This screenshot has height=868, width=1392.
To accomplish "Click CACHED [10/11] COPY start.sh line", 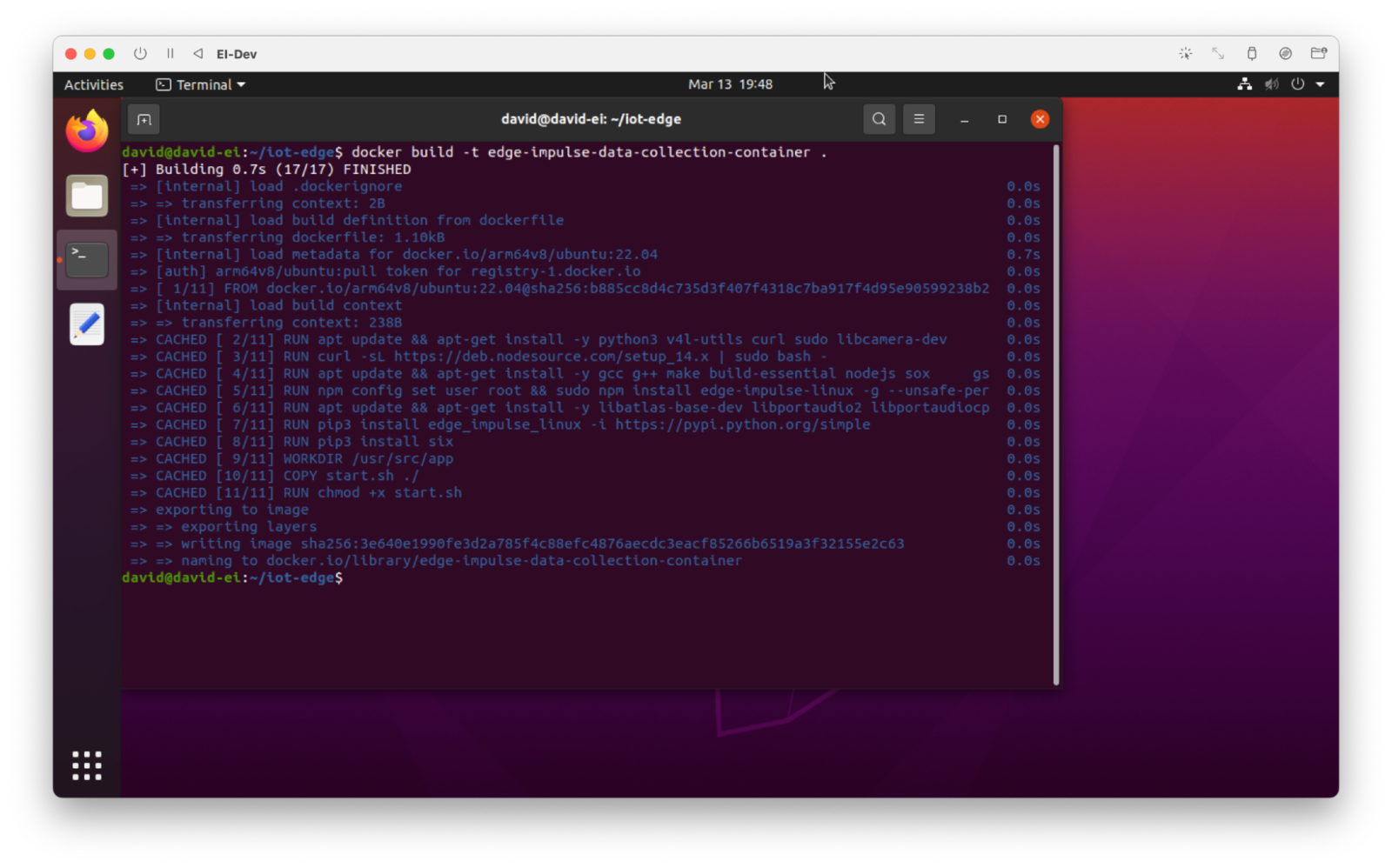I will coord(275,476).
